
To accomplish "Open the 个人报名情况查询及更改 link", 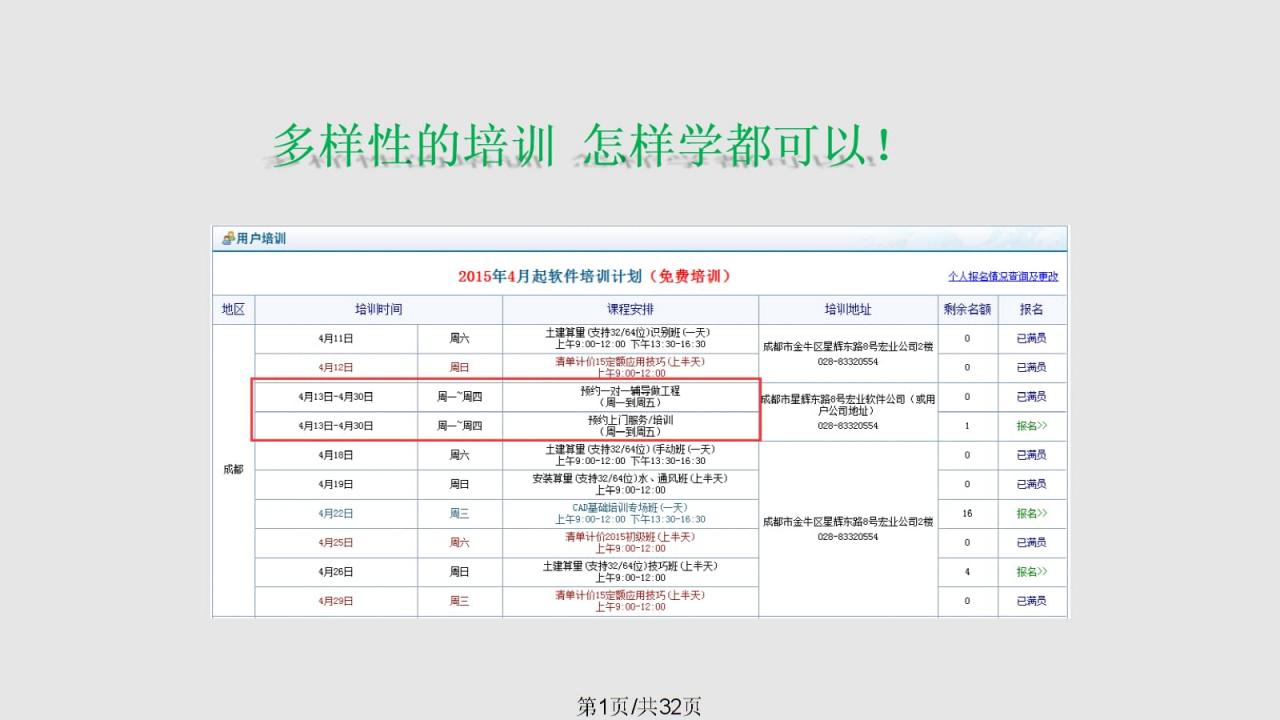I will 1003,276.
